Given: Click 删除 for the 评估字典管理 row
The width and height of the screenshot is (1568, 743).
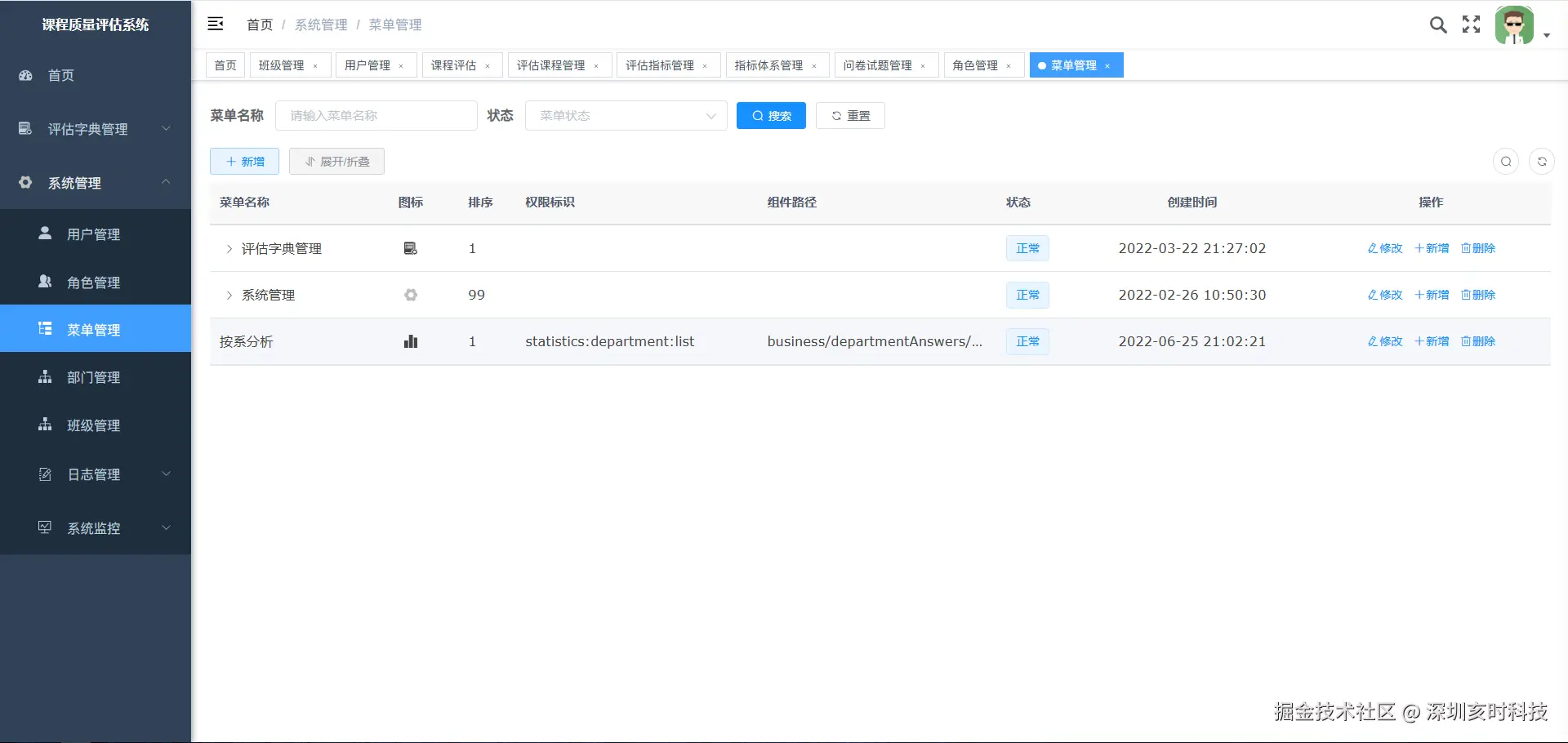Looking at the screenshot, I should [1478, 248].
